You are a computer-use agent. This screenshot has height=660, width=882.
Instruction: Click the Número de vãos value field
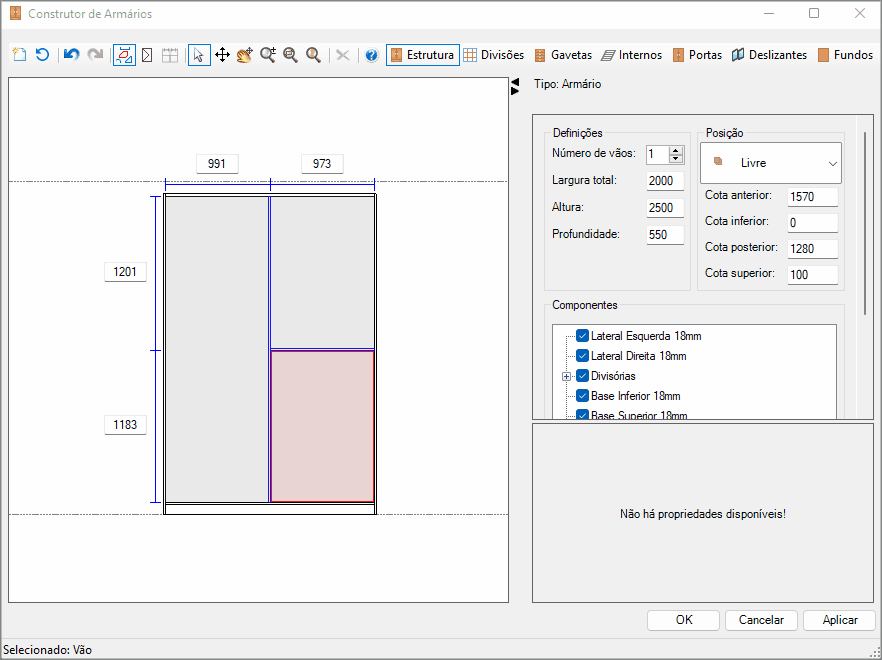coord(658,154)
